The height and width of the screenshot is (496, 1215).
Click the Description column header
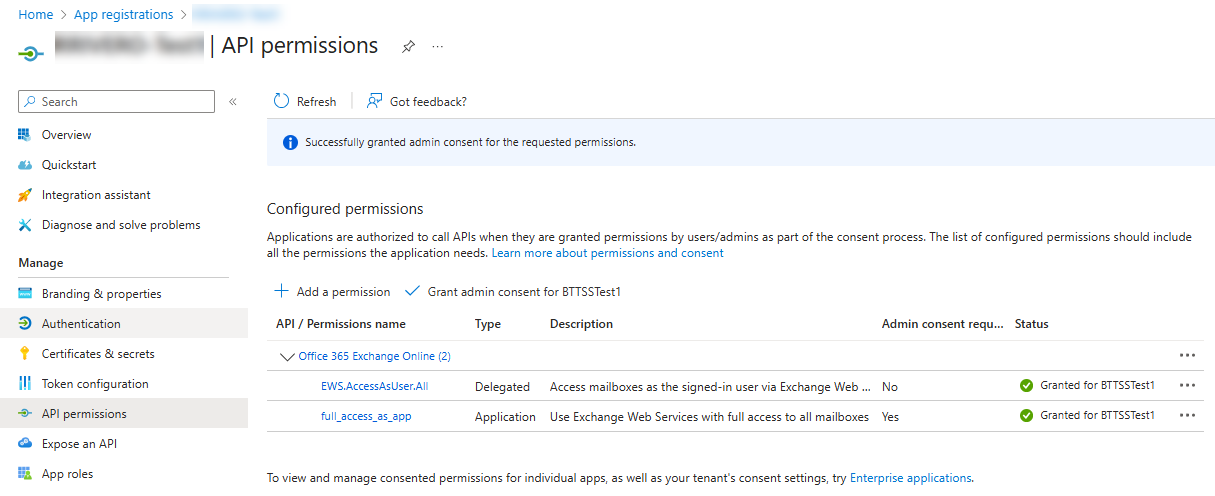click(x=581, y=324)
